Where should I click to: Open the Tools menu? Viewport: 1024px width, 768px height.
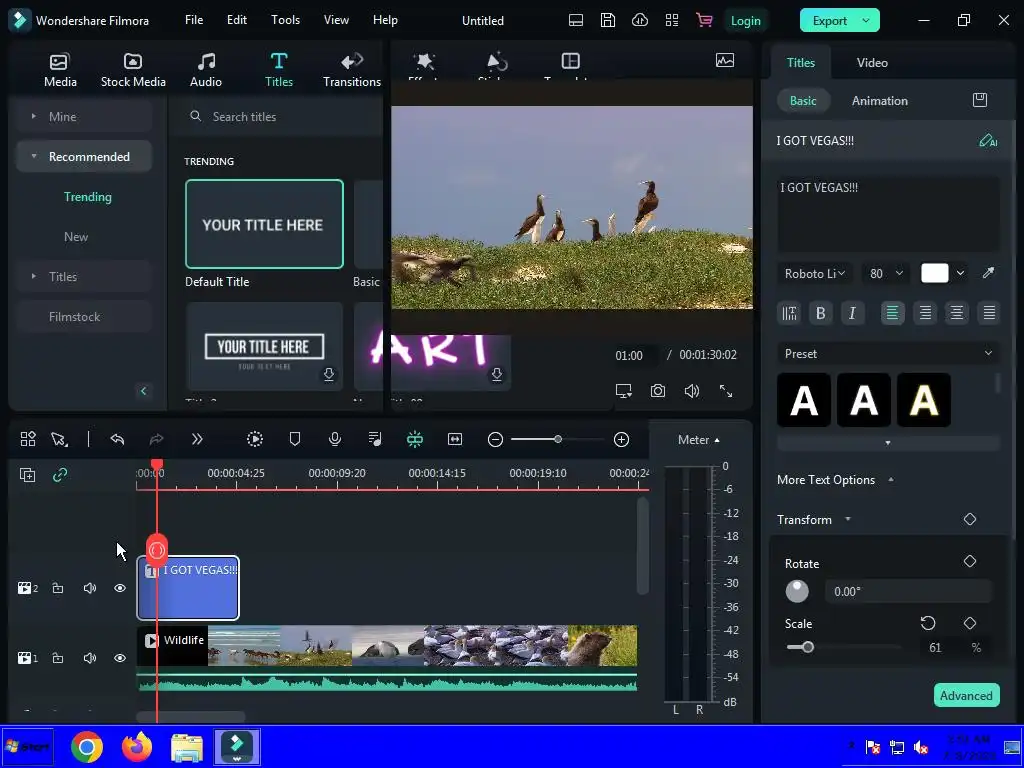(x=285, y=20)
